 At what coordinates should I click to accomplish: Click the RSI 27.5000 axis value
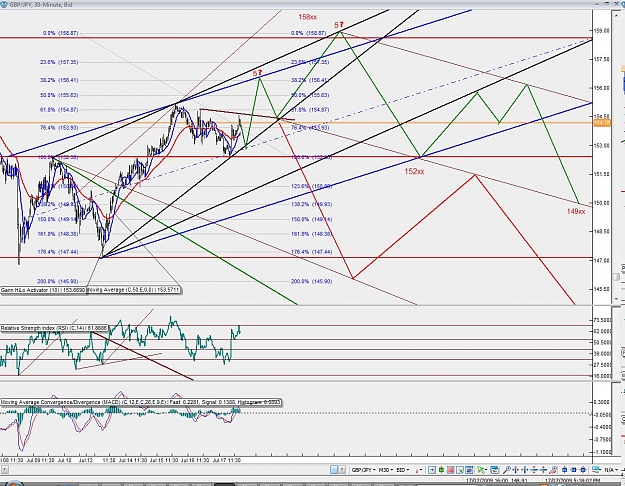(602, 364)
